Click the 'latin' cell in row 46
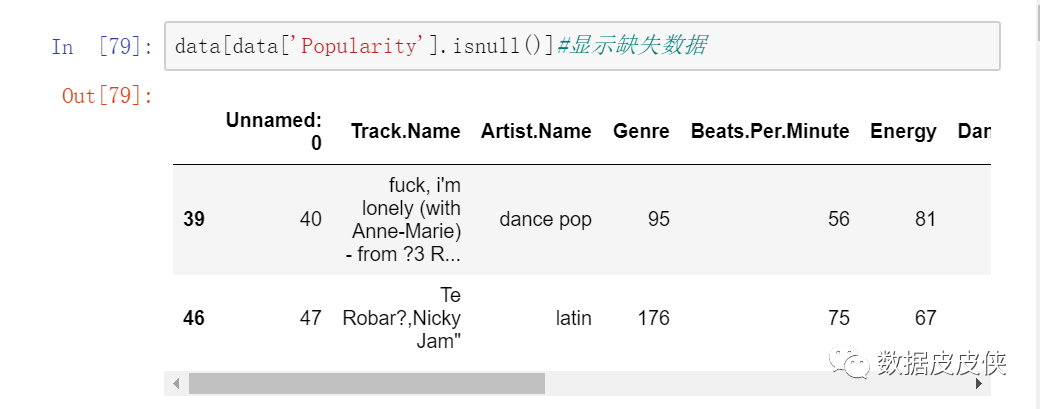 click(574, 318)
